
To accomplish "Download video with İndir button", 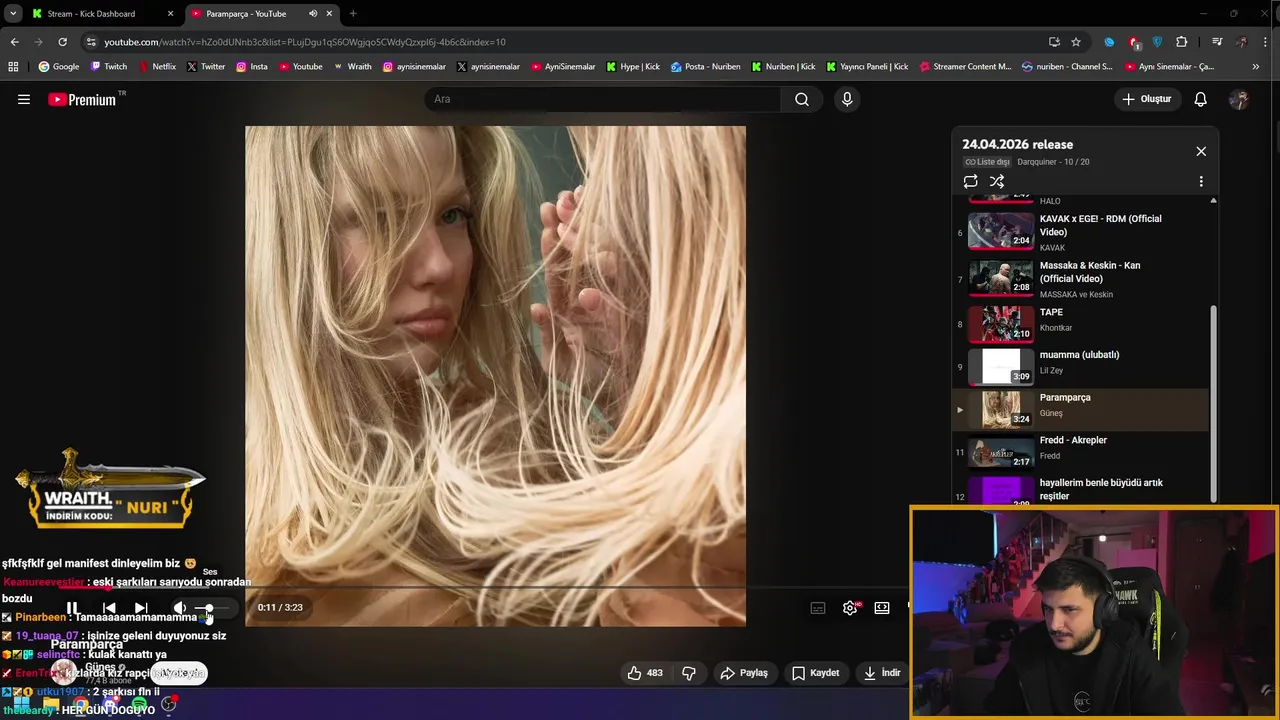I will tap(883, 673).
